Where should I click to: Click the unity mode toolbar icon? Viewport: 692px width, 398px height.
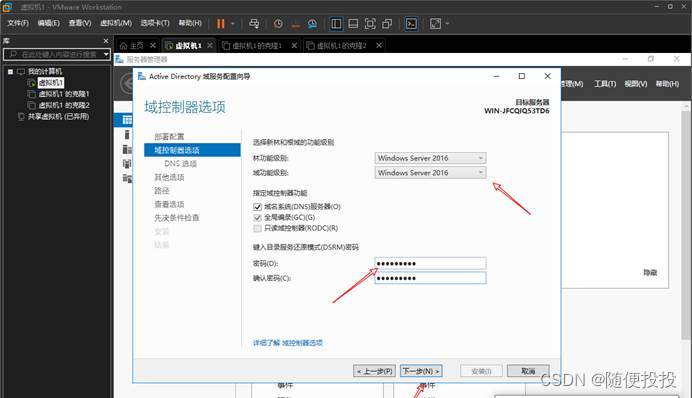coord(387,24)
